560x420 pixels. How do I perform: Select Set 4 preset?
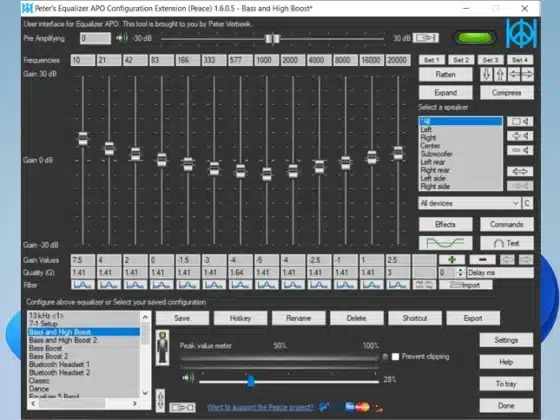520,60
